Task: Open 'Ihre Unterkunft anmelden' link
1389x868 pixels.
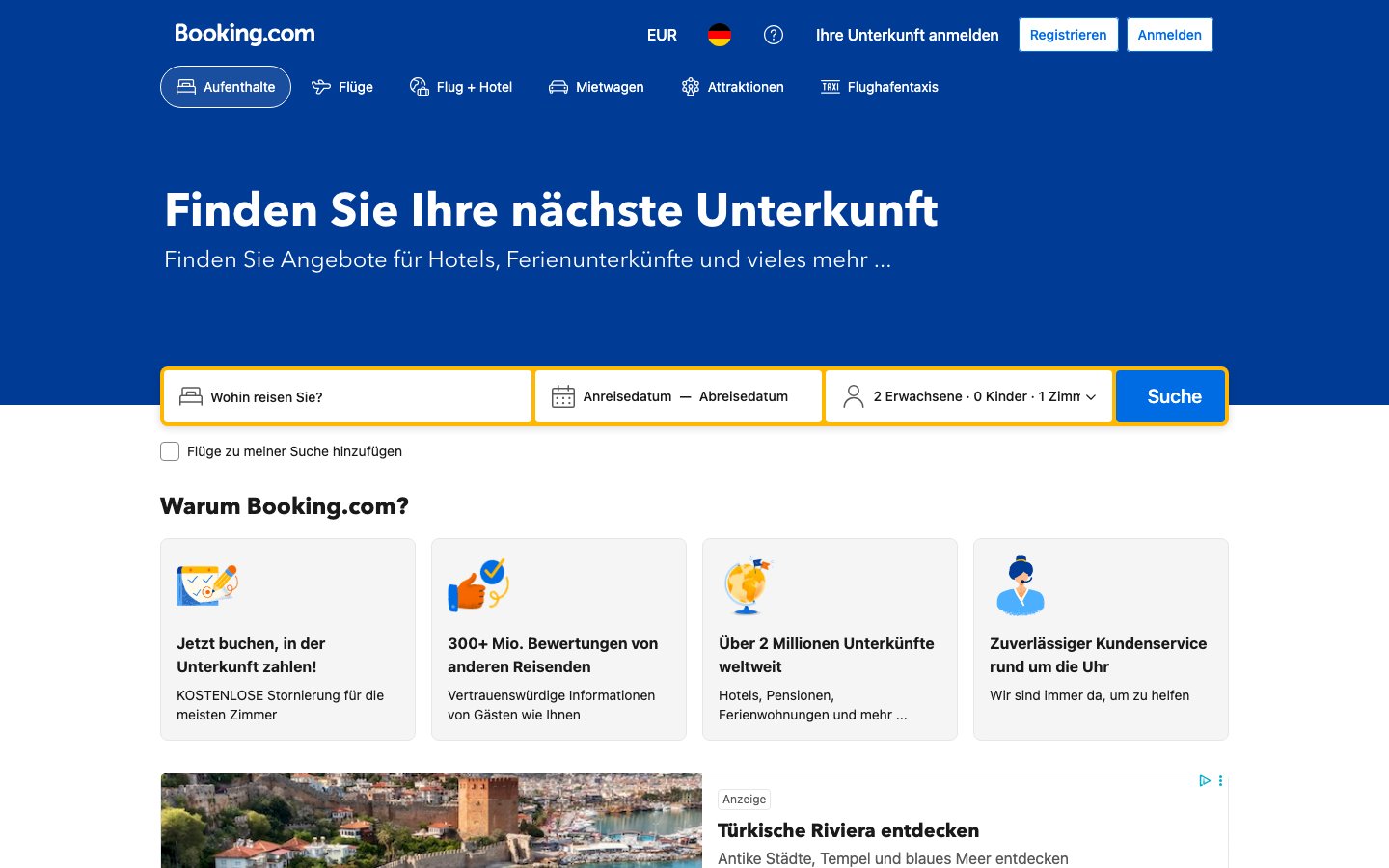Action: point(908,35)
